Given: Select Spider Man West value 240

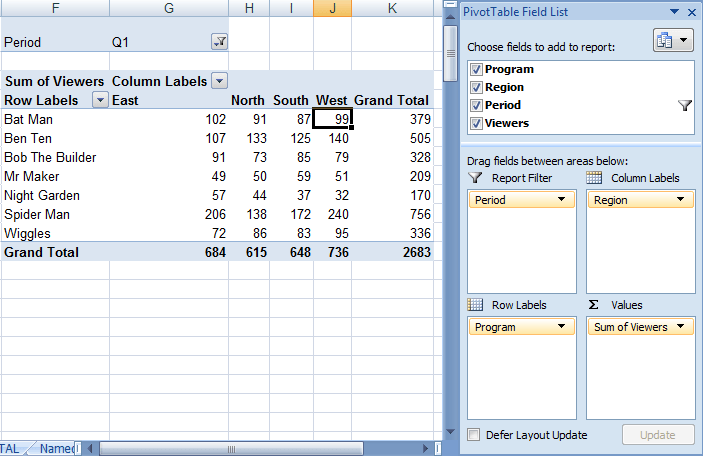Looking at the screenshot, I should (x=332, y=214).
